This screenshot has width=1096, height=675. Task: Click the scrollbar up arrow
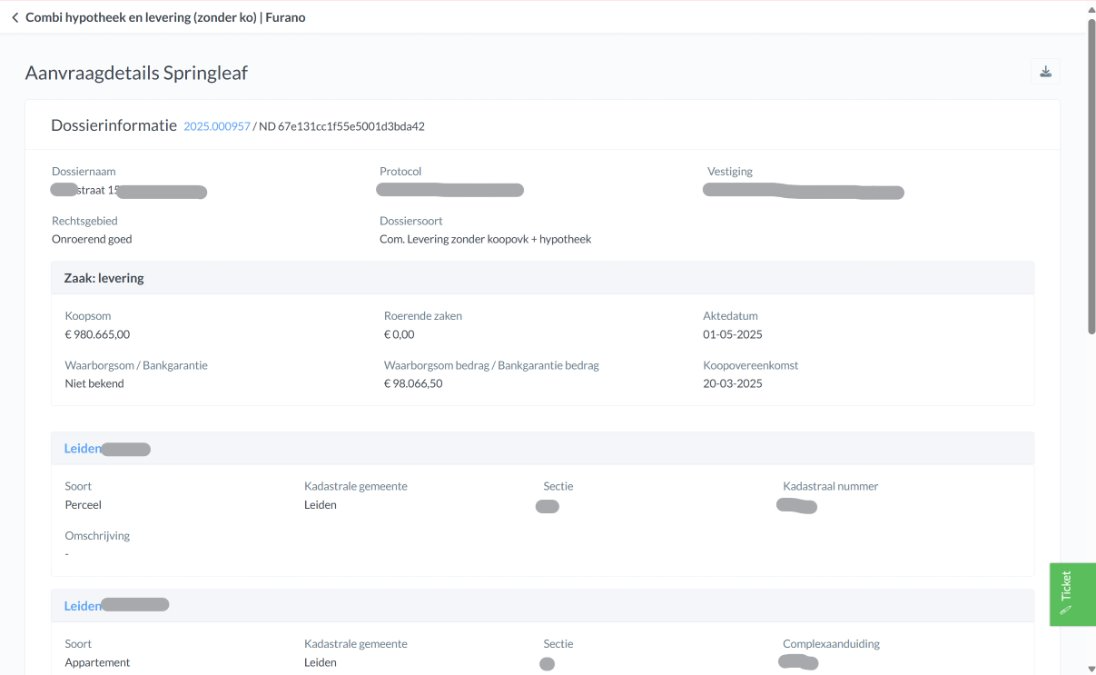1089,8
